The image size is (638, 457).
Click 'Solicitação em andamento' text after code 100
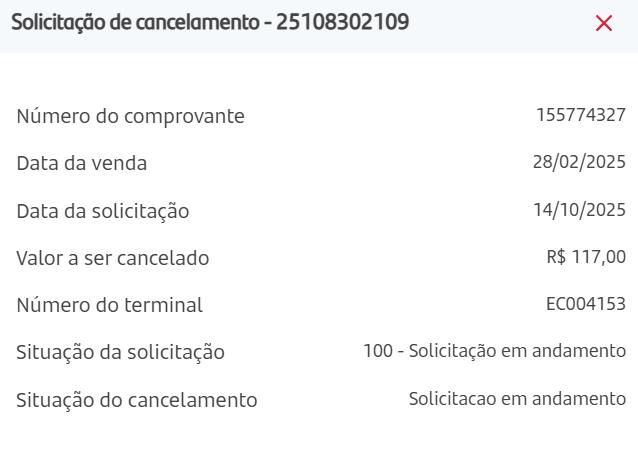[x=517, y=351]
